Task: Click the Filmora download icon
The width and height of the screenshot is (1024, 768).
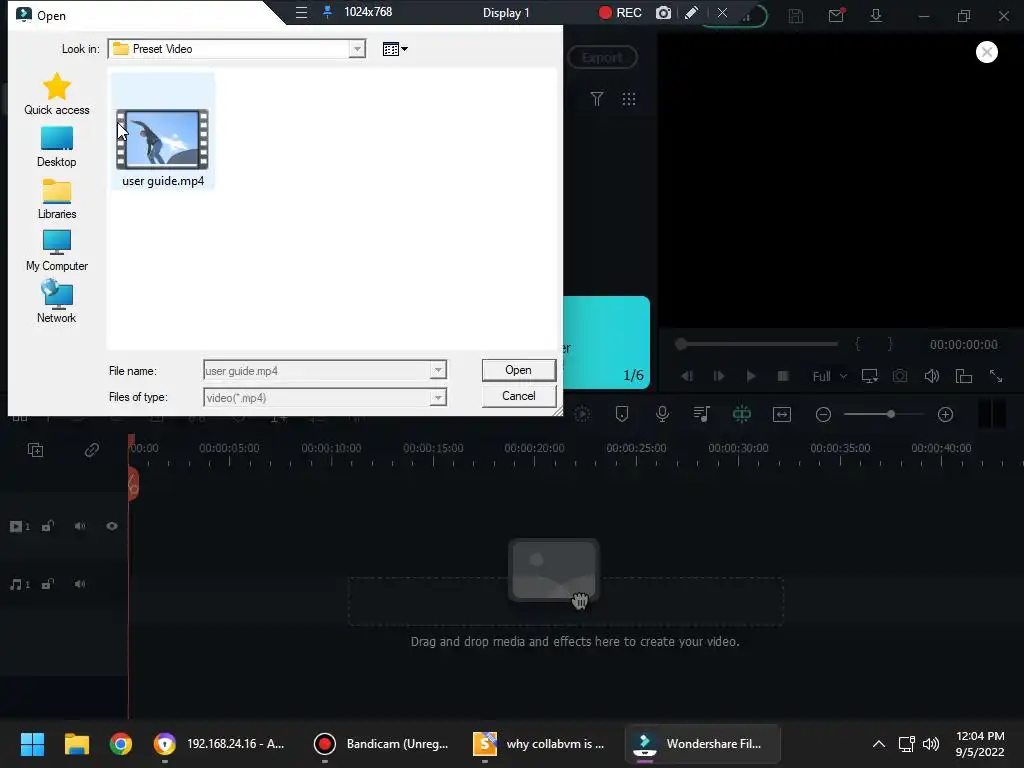Action: click(x=876, y=15)
